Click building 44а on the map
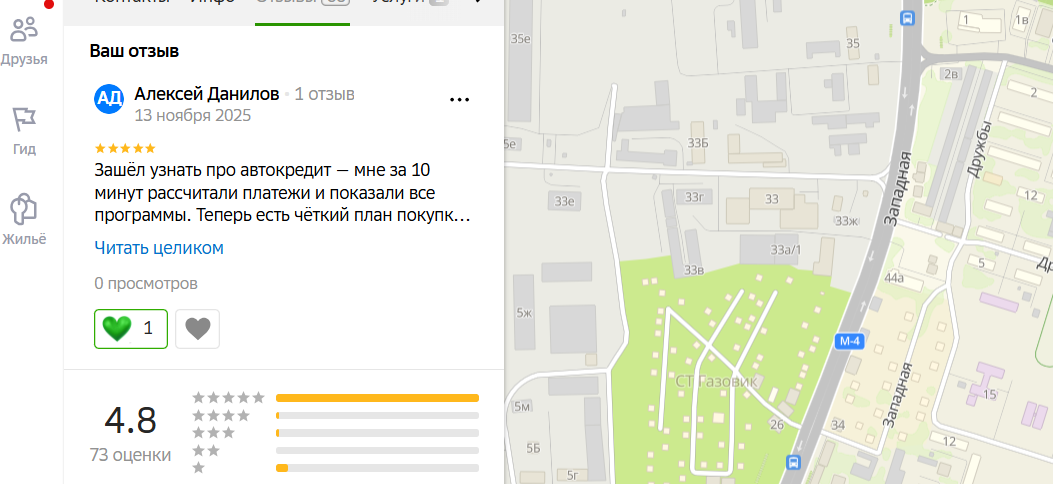The height and width of the screenshot is (484, 1053). [895, 277]
